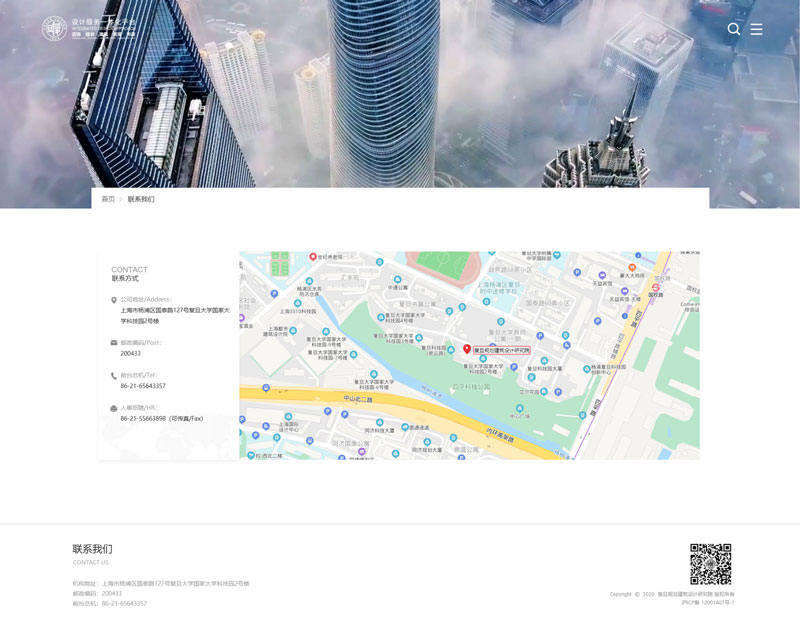Click the telephone handset icon

[x=114, y=375]
